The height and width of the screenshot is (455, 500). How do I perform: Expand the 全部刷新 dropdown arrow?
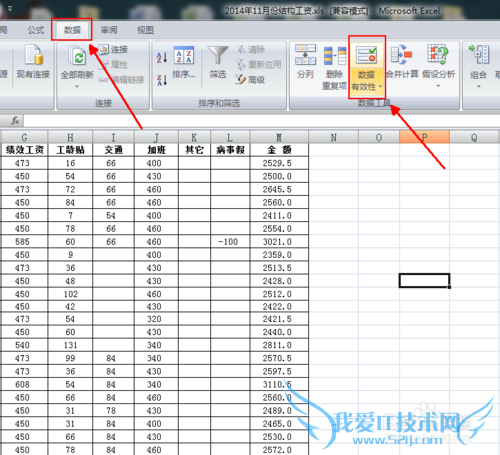77,86
